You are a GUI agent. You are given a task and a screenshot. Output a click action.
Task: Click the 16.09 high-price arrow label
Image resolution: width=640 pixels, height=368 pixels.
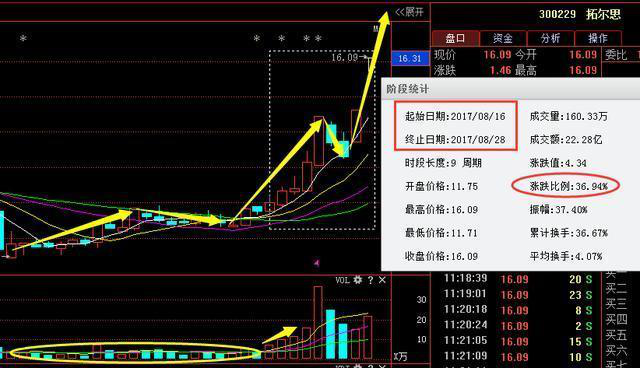(x=348, y=58)
